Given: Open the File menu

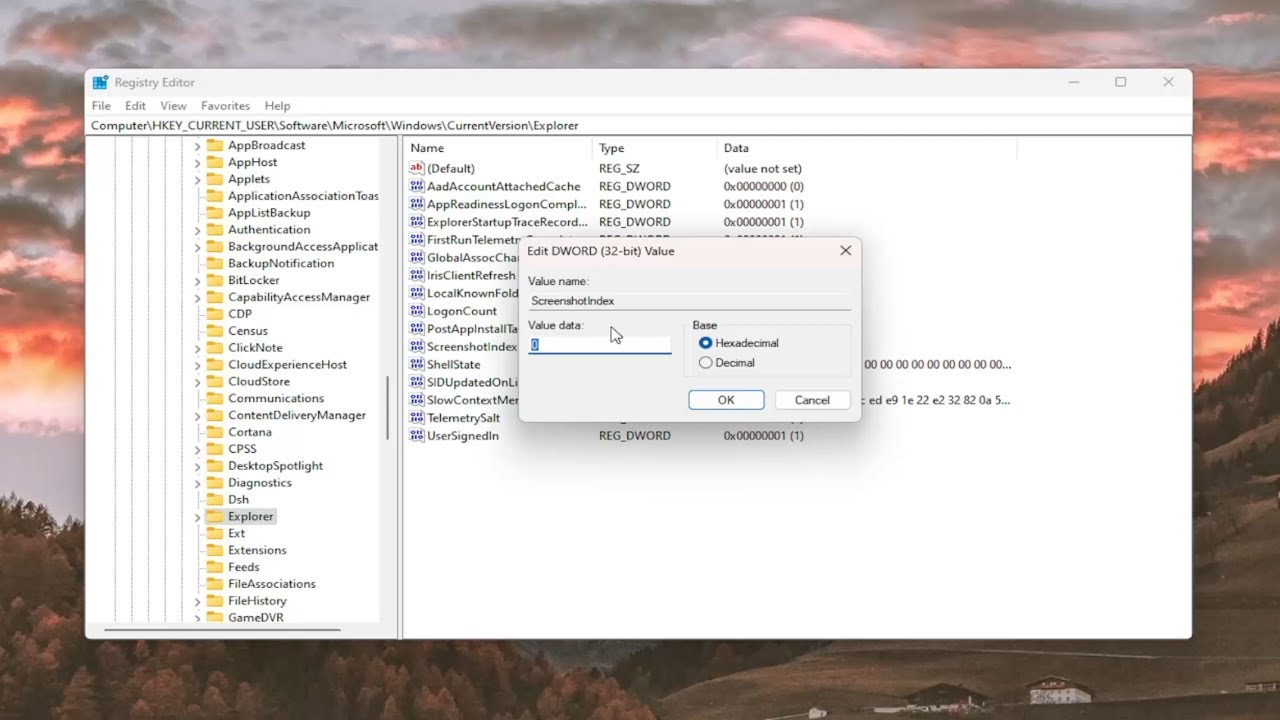Looking at the screenshot, I should click(101, 106).
